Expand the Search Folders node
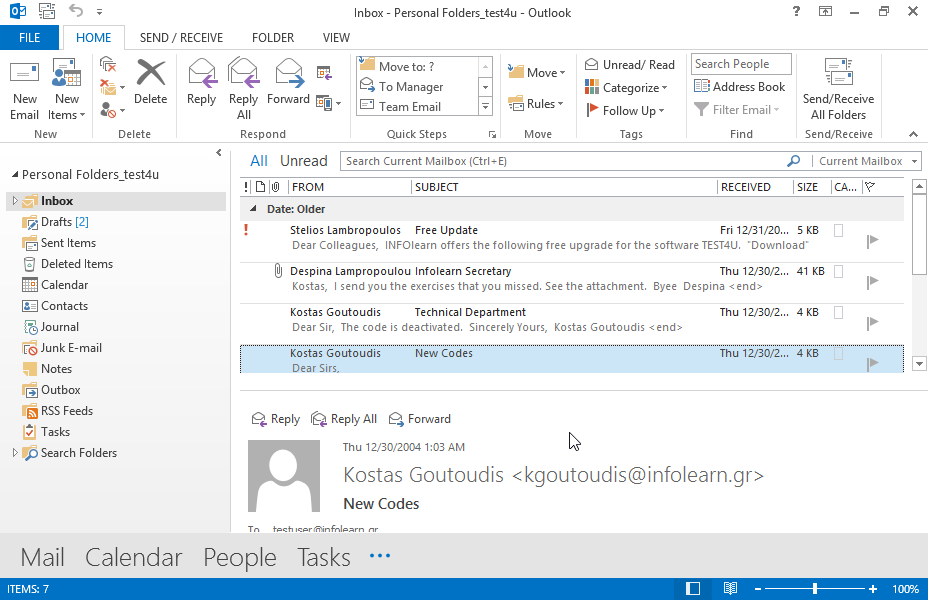The image size is (928, 600). pos(15,453)
